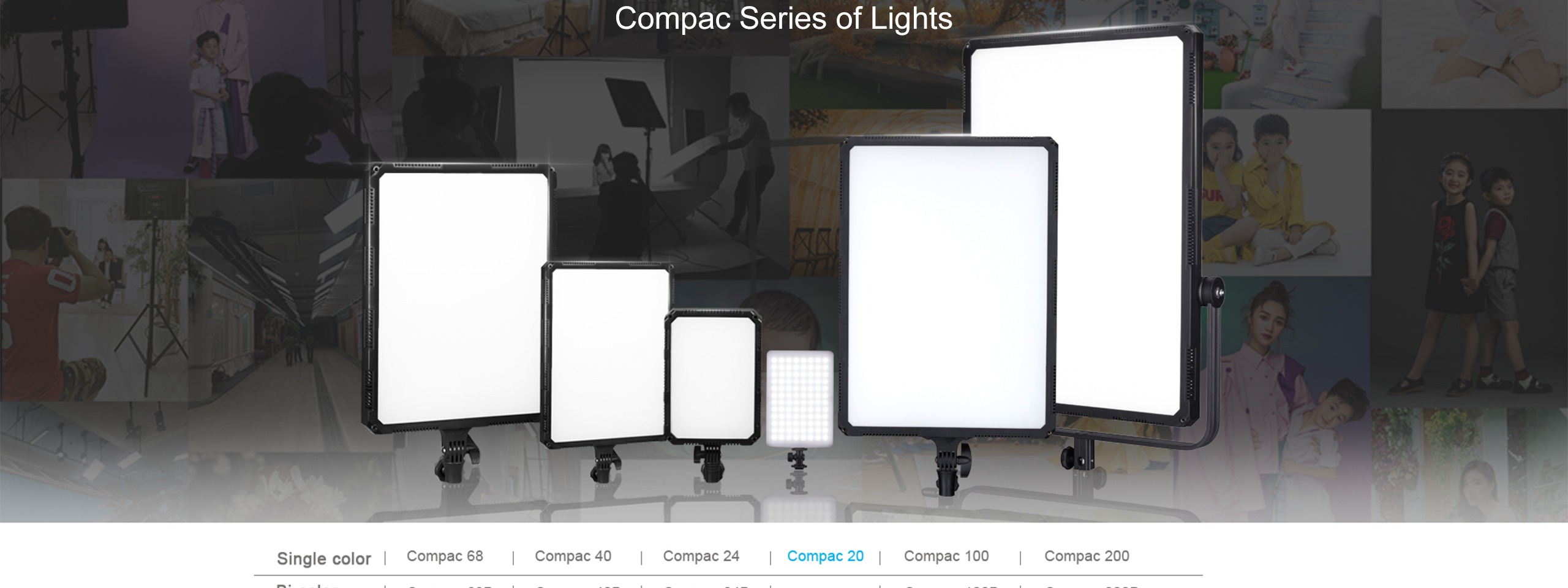Select the large panel in front of the tallest light
This screenshot has height=588, width=1568.
(948, 287)
